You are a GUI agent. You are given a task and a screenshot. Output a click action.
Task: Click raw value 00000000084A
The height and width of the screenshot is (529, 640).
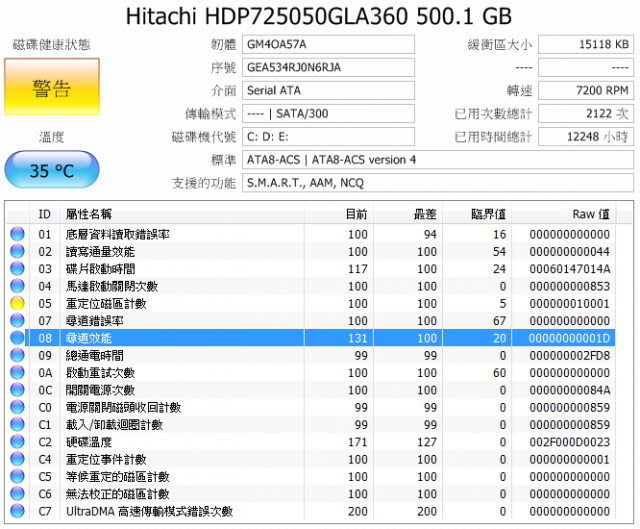(x=569, y=390)
